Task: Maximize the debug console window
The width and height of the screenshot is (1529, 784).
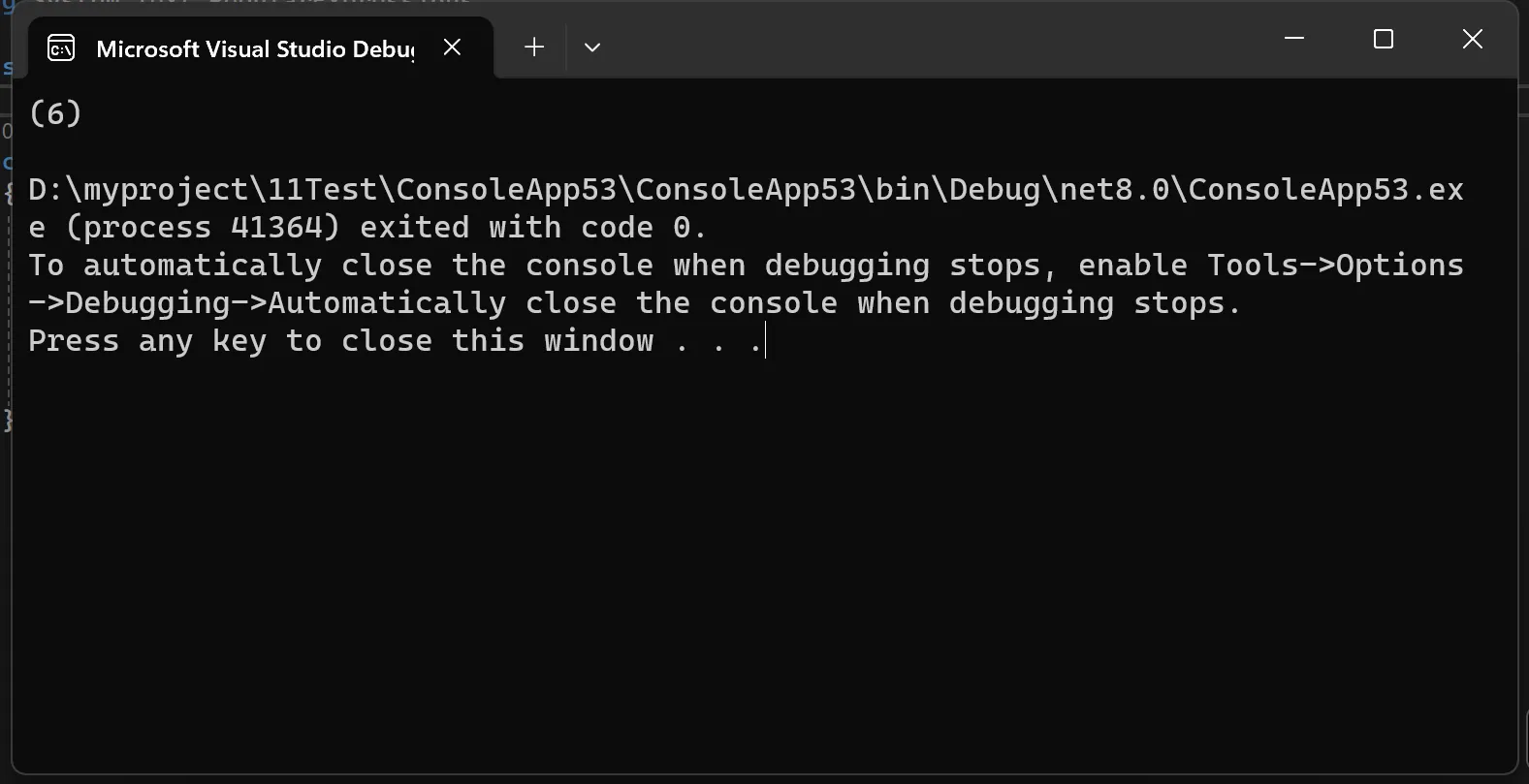Action: (x=1384, y=39)
